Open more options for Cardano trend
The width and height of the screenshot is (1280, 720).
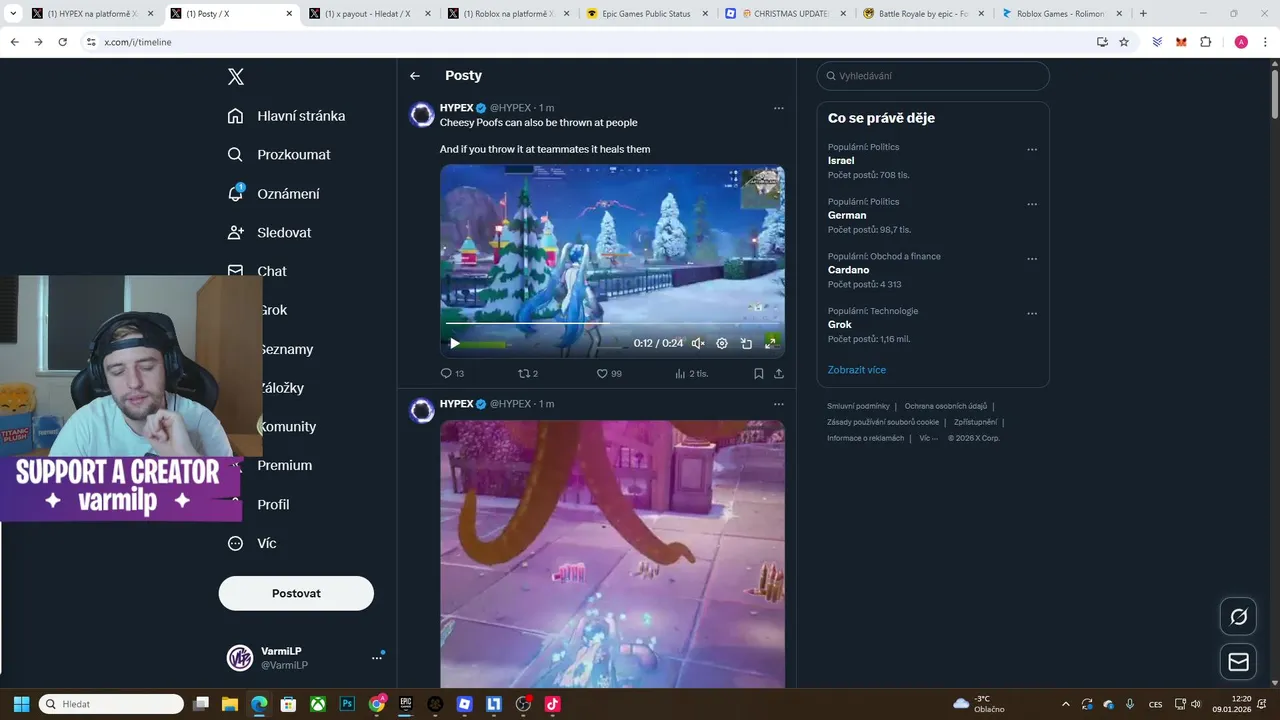(1032, 259)
